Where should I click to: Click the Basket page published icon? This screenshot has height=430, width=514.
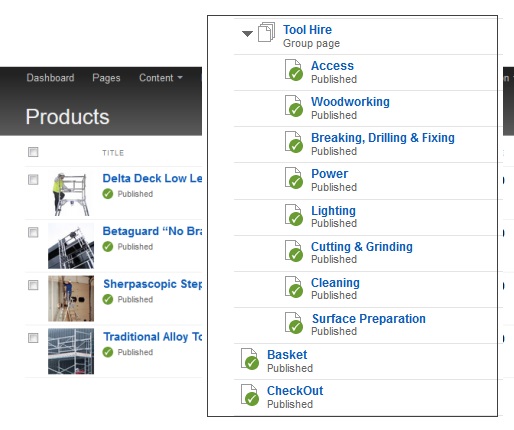tap(250, 359)
